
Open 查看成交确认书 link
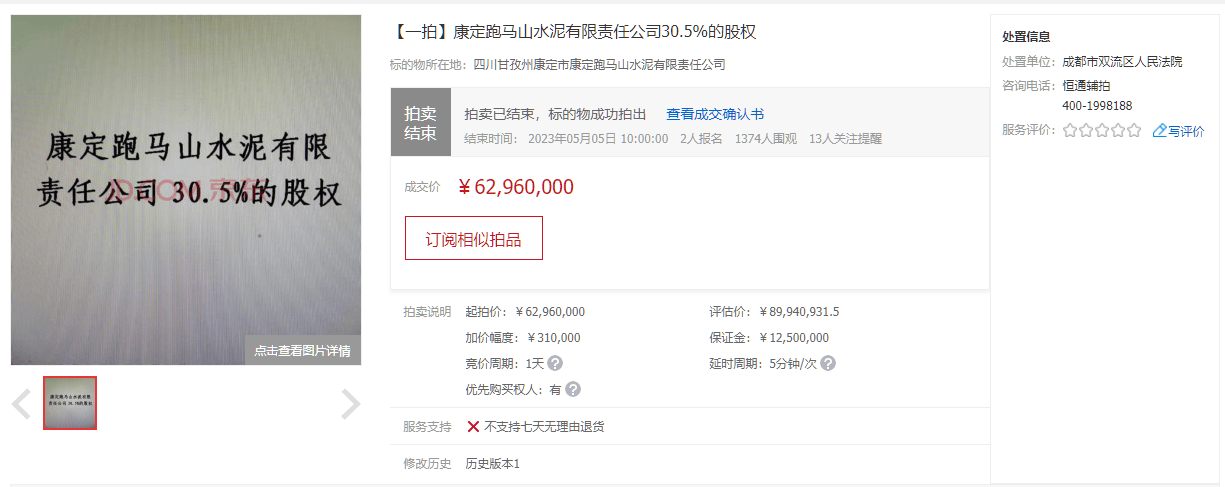[715, 115]
